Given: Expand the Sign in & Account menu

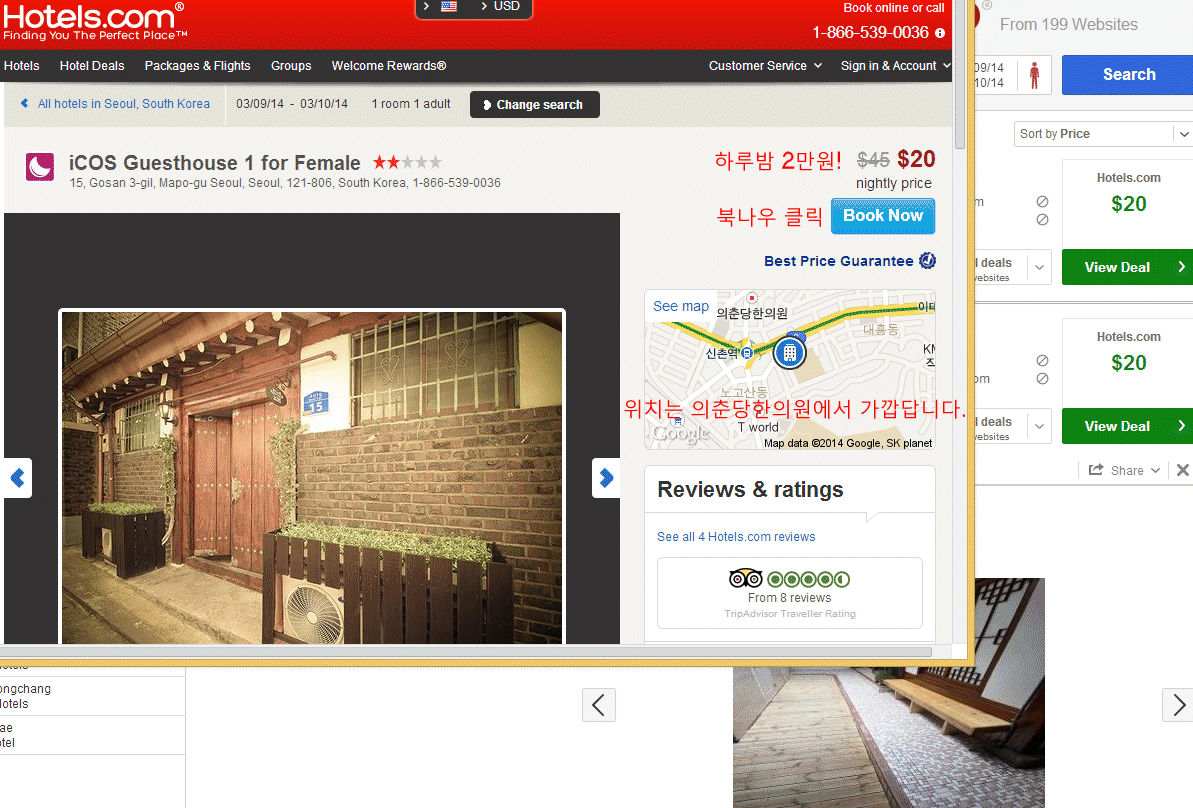Looking at the screenshot, I should pyautogui.click(x=895, y=66).
